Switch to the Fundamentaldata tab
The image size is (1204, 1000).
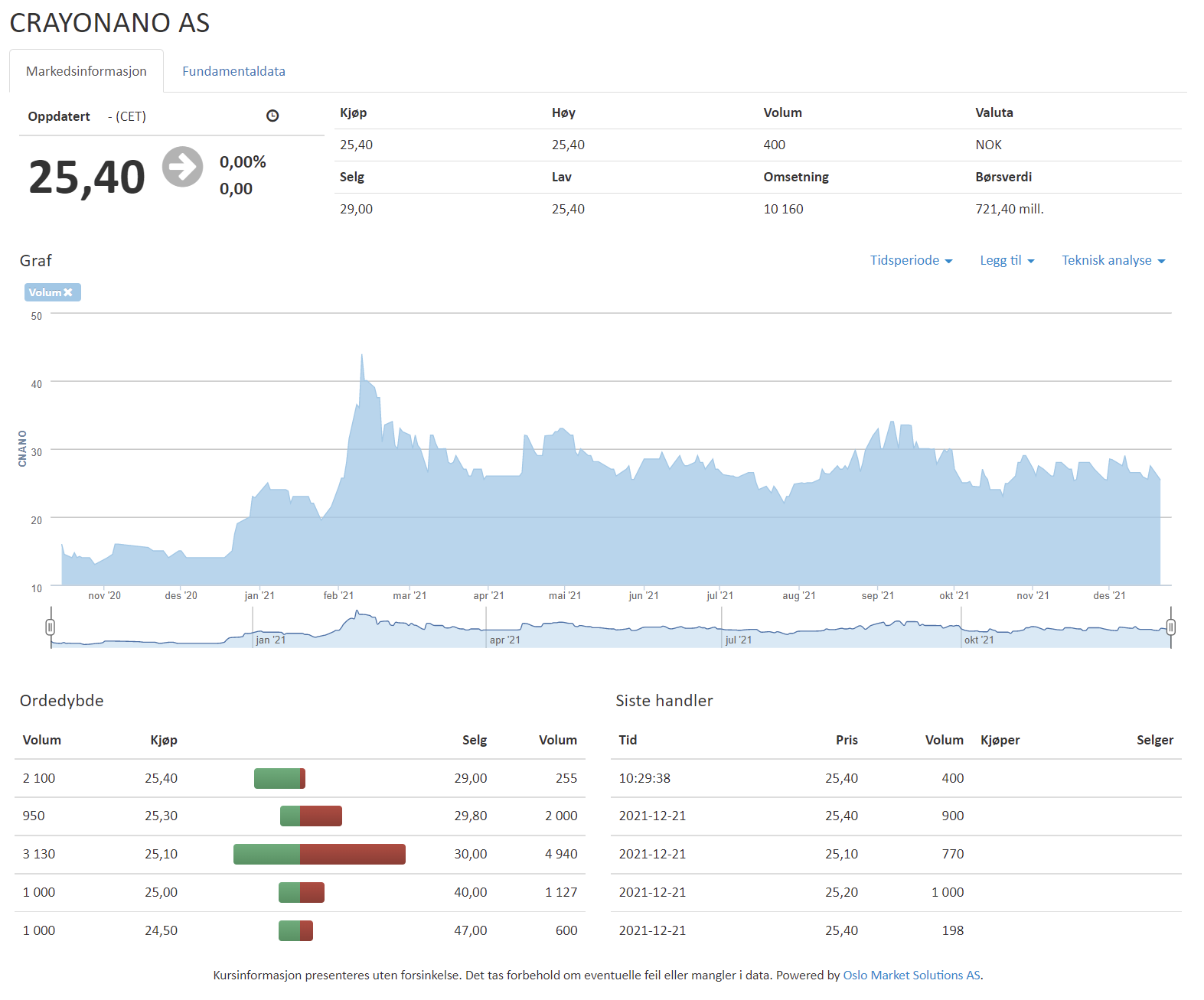pyautogui.click(x=233, y=71)
